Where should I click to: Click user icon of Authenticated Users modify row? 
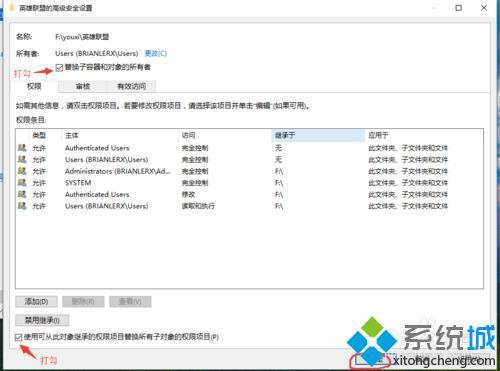pos(22,194)
